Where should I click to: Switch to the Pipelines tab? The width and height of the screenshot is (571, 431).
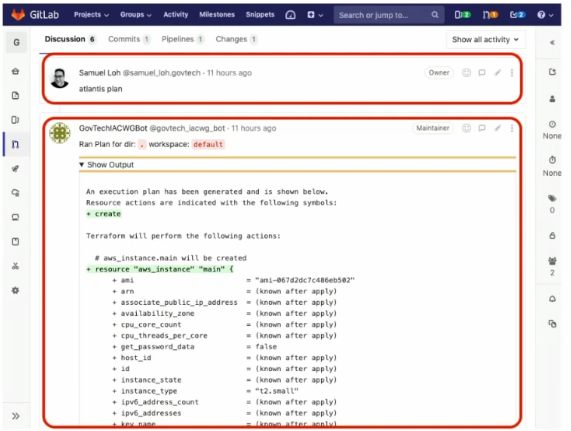(182, 39)
